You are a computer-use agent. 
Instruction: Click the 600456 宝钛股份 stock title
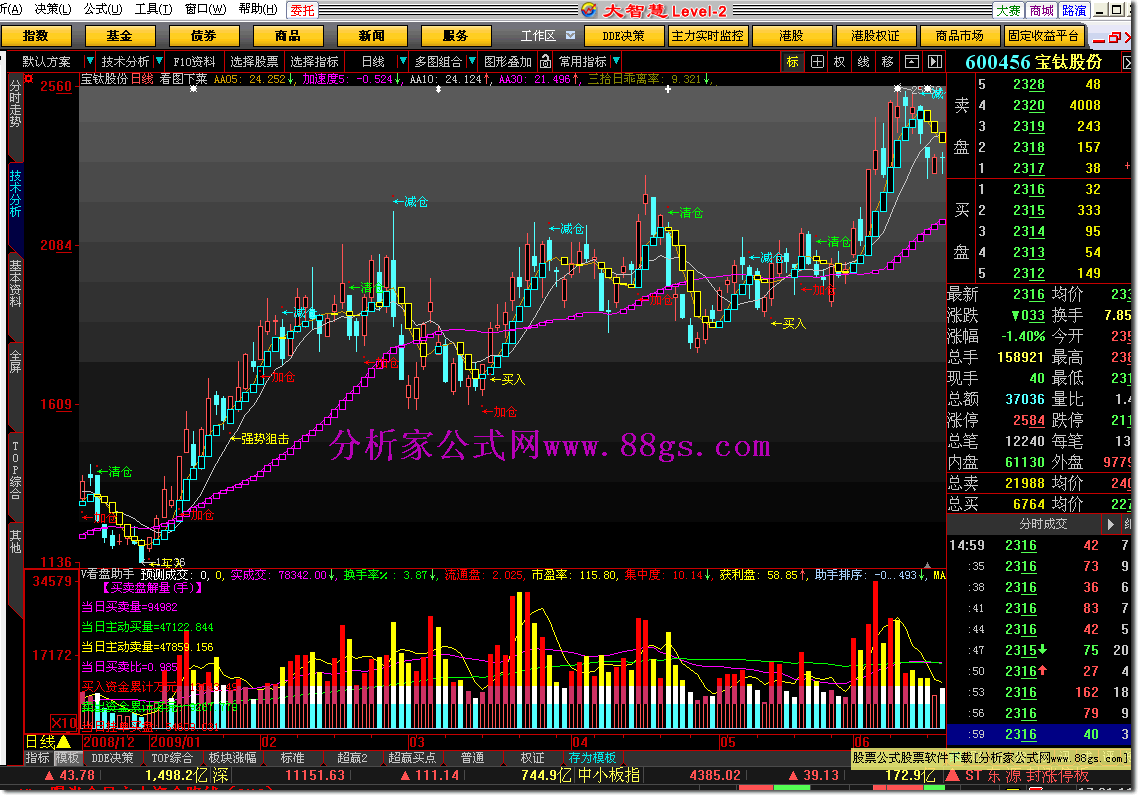pyautogui.click(x=1033, y=63)
